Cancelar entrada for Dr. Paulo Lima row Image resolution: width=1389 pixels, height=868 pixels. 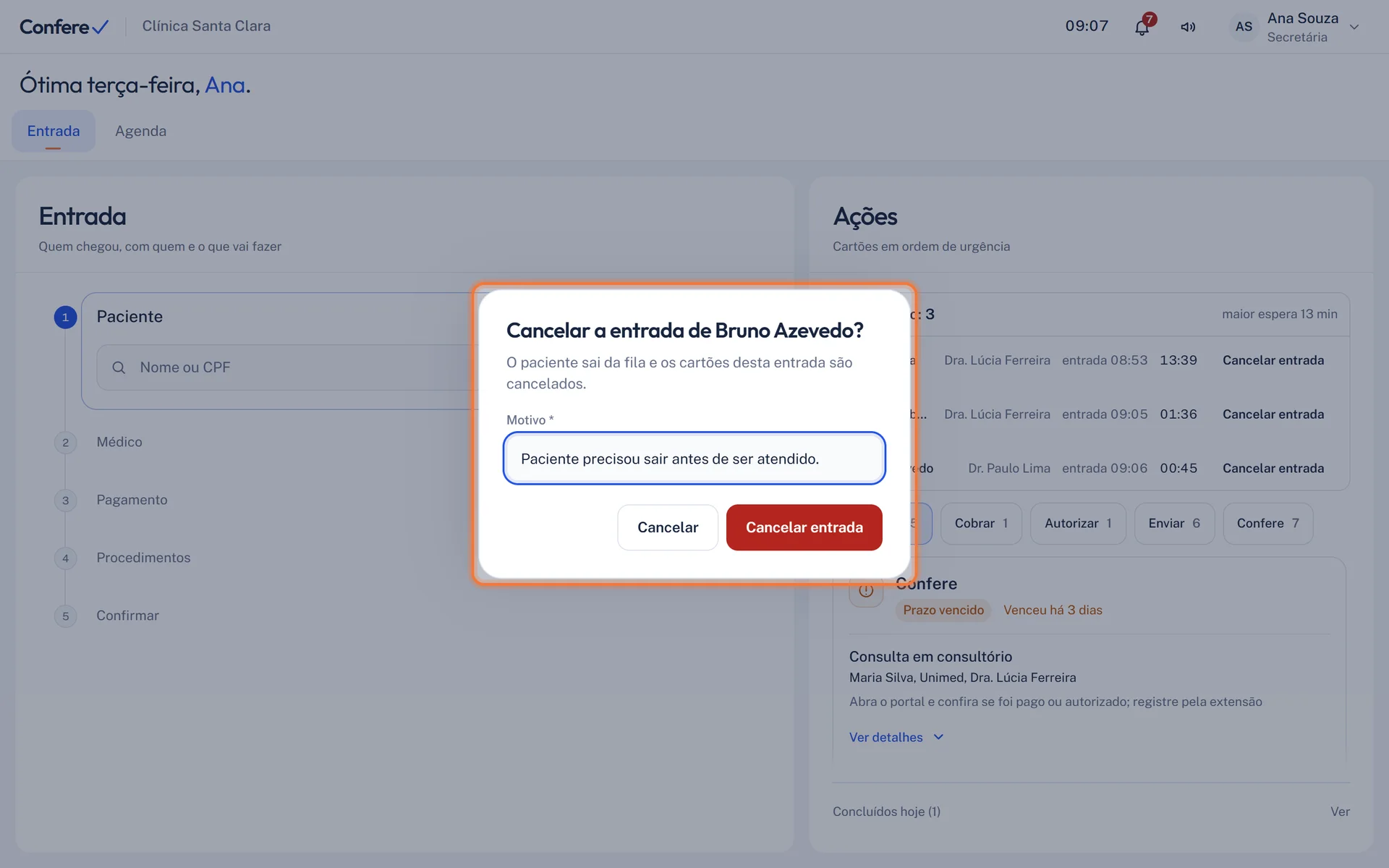coord(1273,469)
